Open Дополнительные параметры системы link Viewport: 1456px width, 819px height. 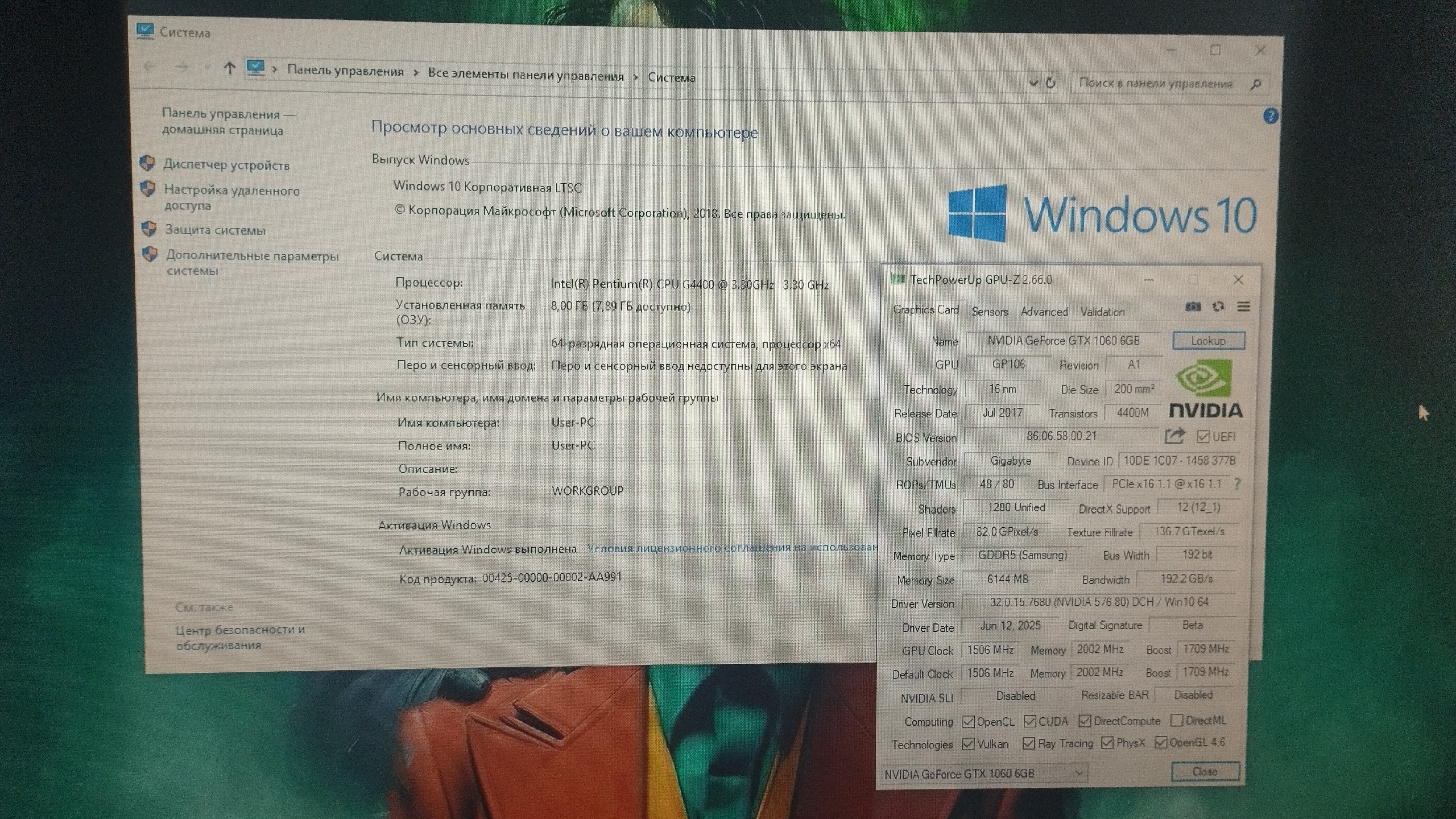pos(252,263)
